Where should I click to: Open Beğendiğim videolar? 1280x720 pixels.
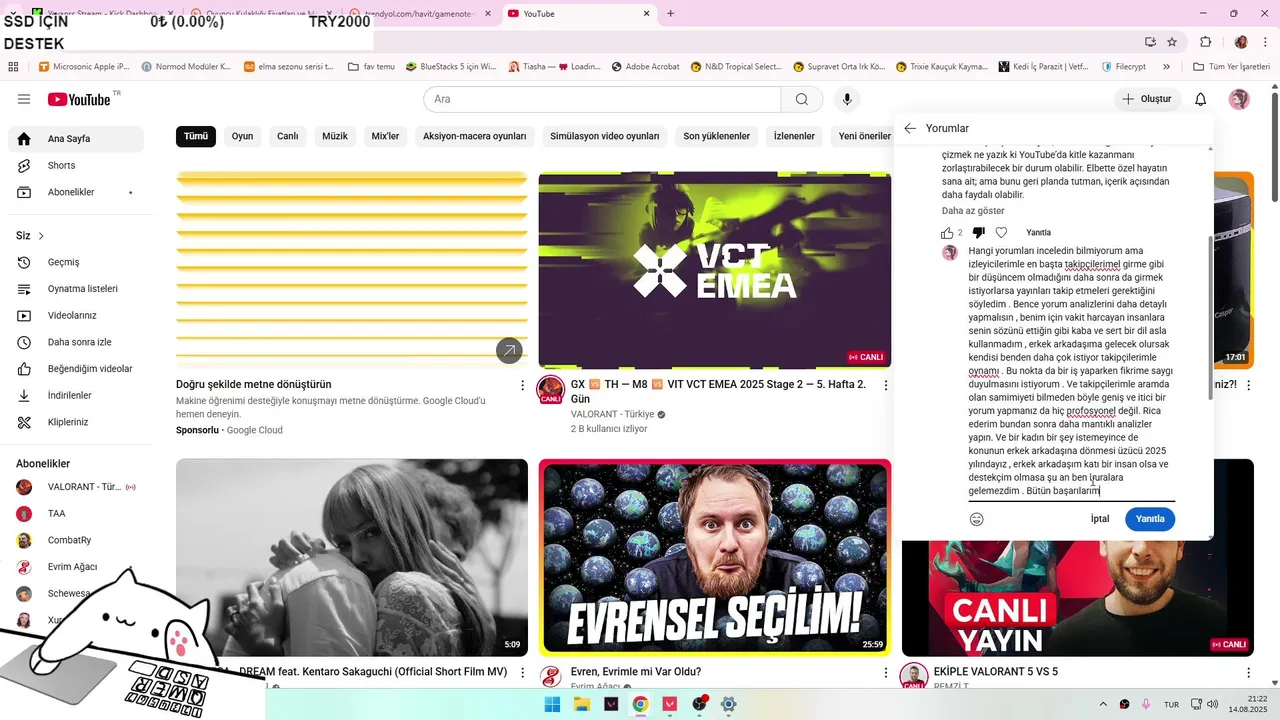[76, 369]
